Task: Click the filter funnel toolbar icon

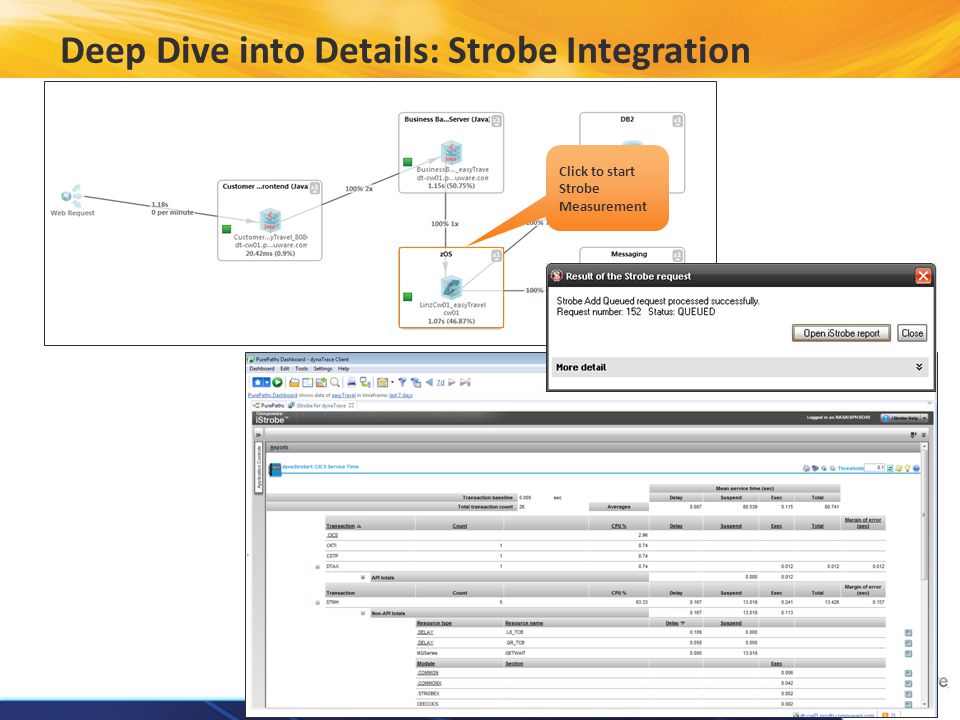Action: 402,383
